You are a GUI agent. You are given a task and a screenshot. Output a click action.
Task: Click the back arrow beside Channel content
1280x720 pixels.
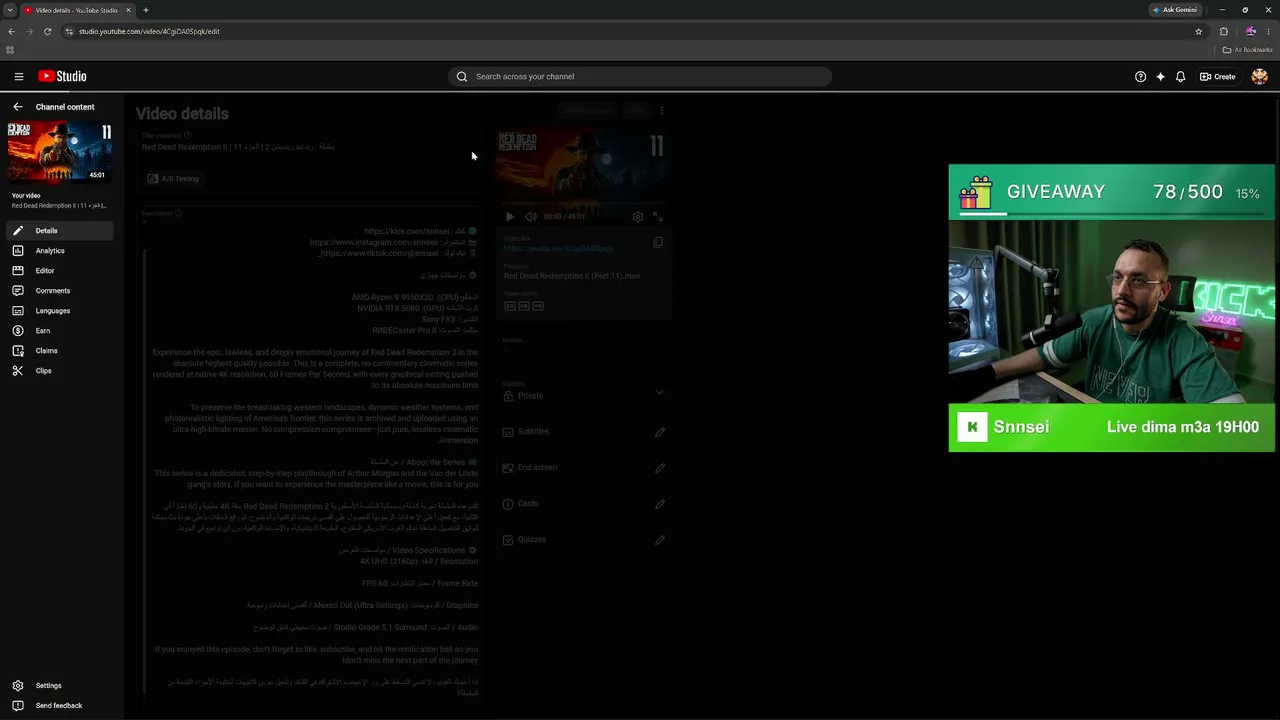pyautogui.click(x=17, y=107)
